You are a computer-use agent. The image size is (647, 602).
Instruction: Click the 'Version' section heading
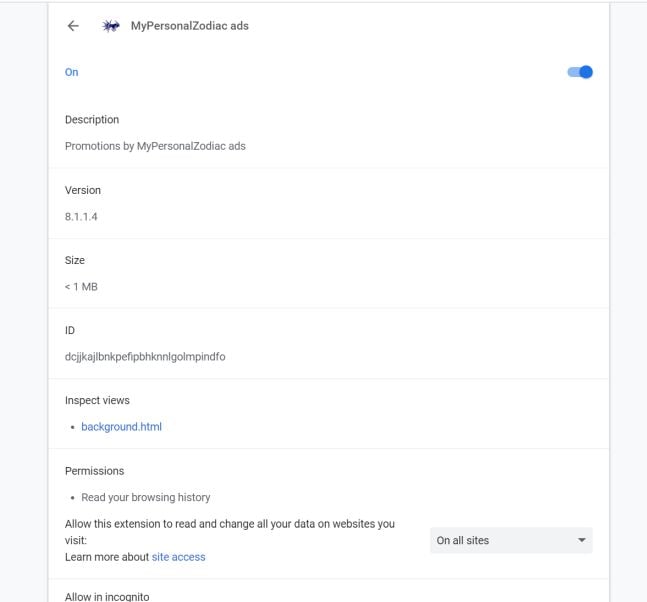[83, 190]
